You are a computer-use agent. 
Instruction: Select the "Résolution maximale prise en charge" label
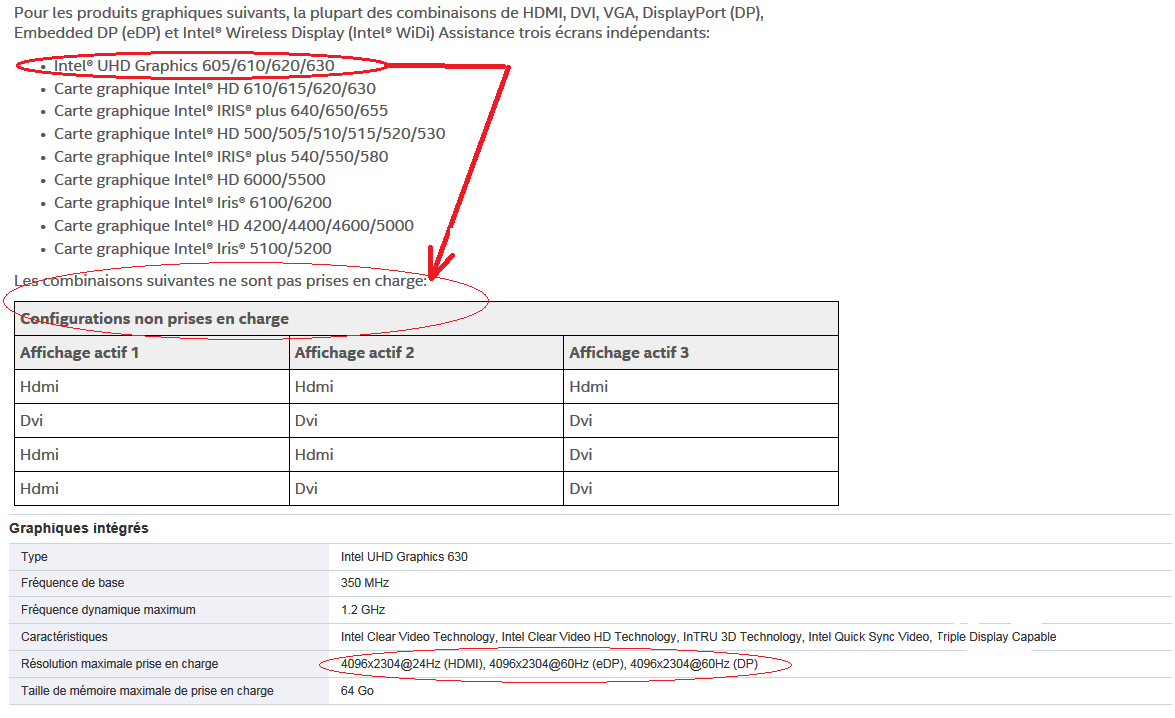click(x=120, y=664)
